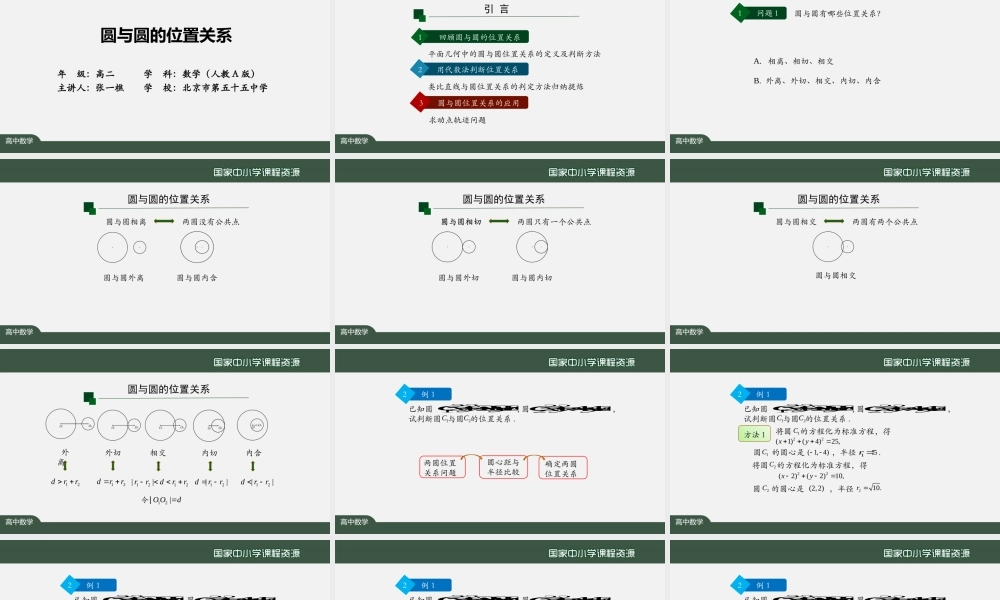This screenshot has height=600, width=1000.
Task: Click the 圆与圆内含 circle diagram
Action: [198, 248]
